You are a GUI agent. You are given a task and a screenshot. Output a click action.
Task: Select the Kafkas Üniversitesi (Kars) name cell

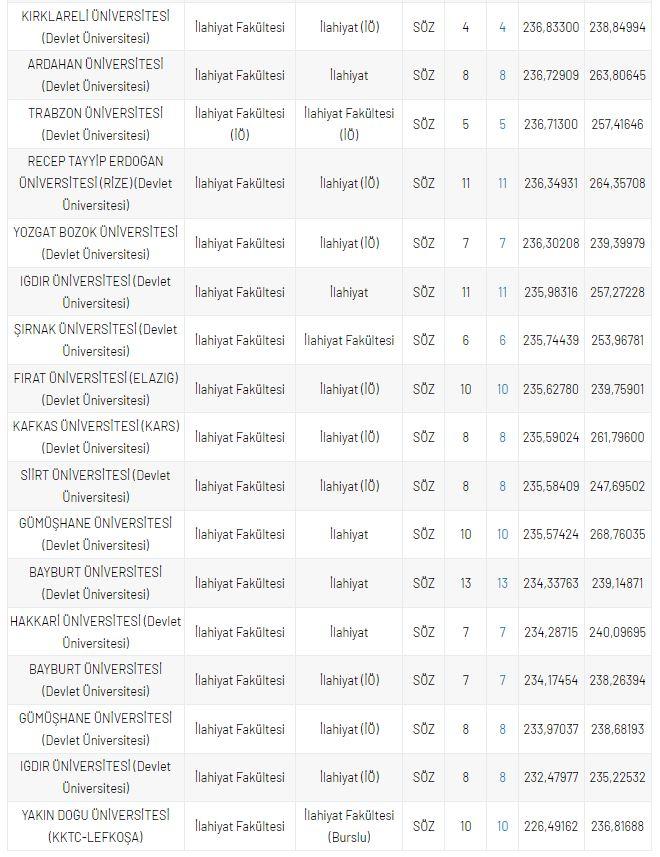pyautogui.click(x=96, y=437)
